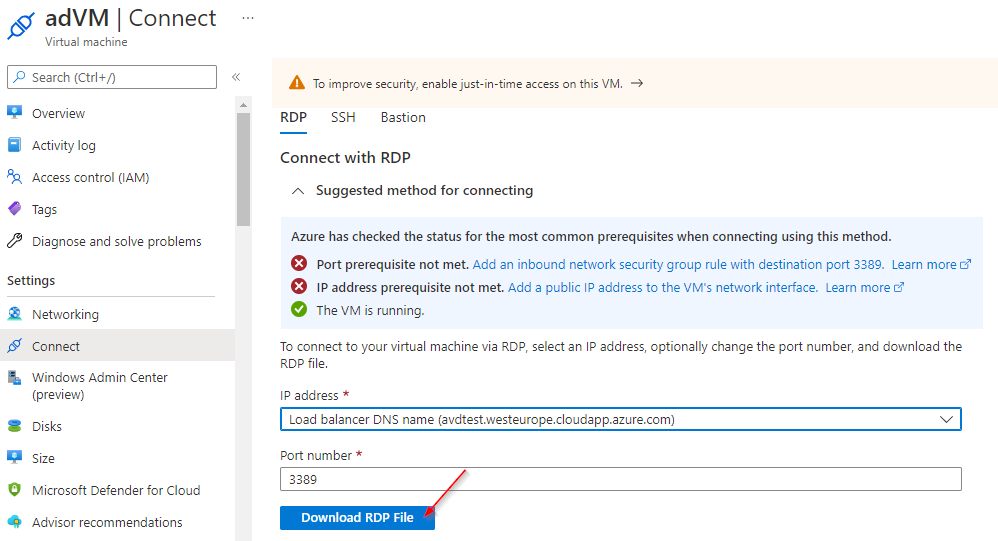The width and height of the screenshot is (998, 541).
Task: Open the IP address dropdown
Action: click(621, 419)
